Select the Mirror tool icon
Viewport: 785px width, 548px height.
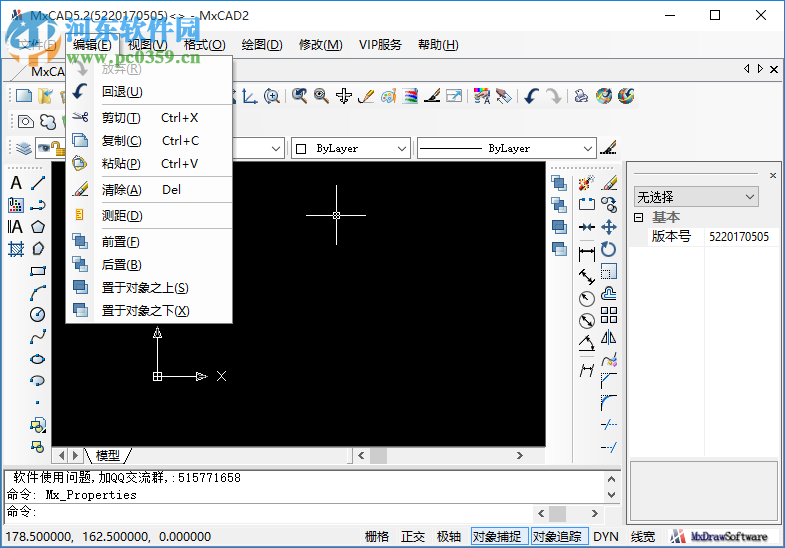(x=609, y=337)
